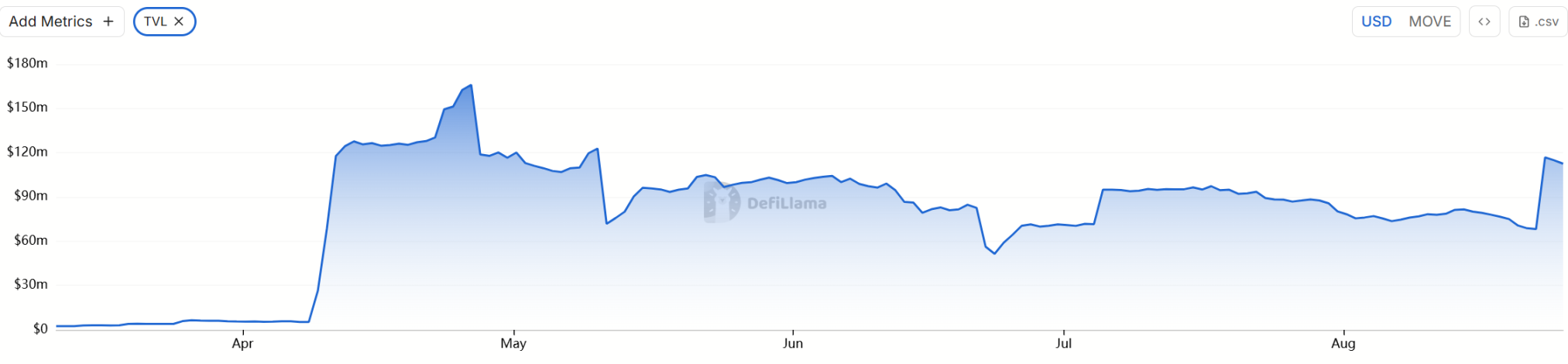Click the $180m y-axis label
The width and height of the screenshot is (1568, 364).
[x=27, y=63]
